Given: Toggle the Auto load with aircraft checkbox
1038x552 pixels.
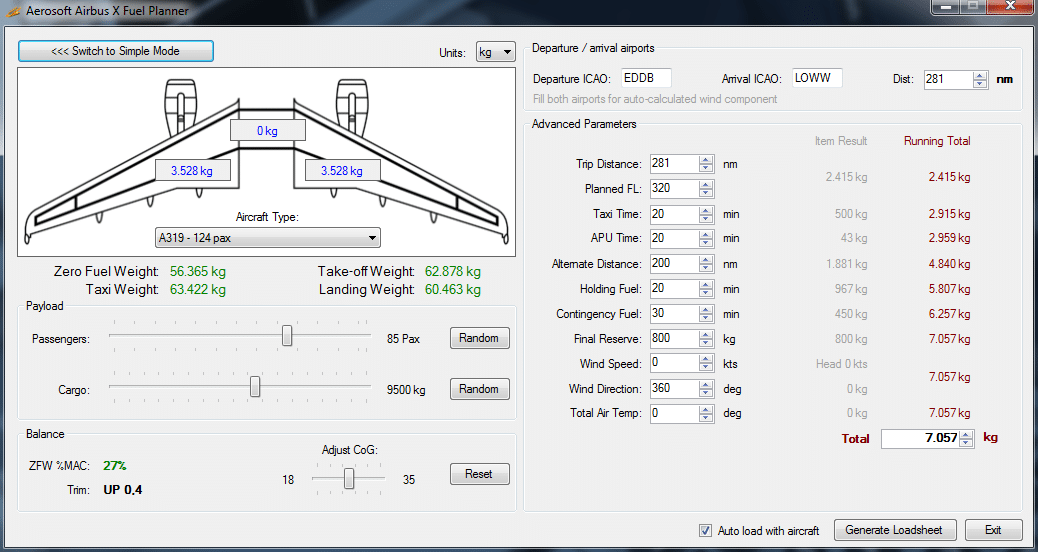Looking at the screenshot, I should click(x=706, y=530).
